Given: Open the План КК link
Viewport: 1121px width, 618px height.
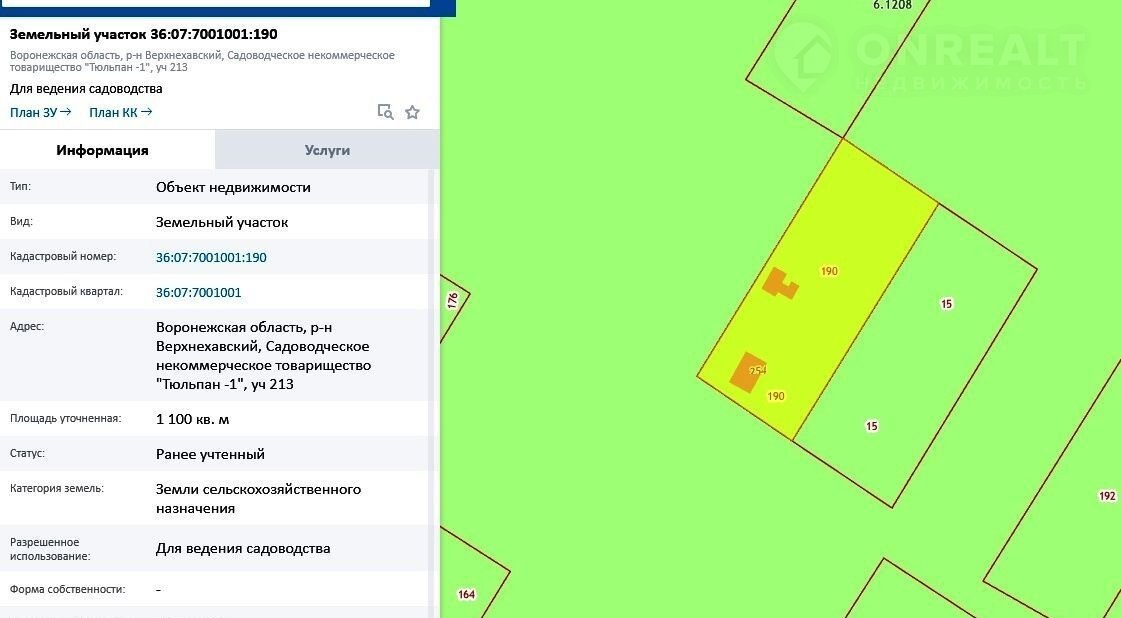Looking at the screenshot, I should click(x=112, y=113).
